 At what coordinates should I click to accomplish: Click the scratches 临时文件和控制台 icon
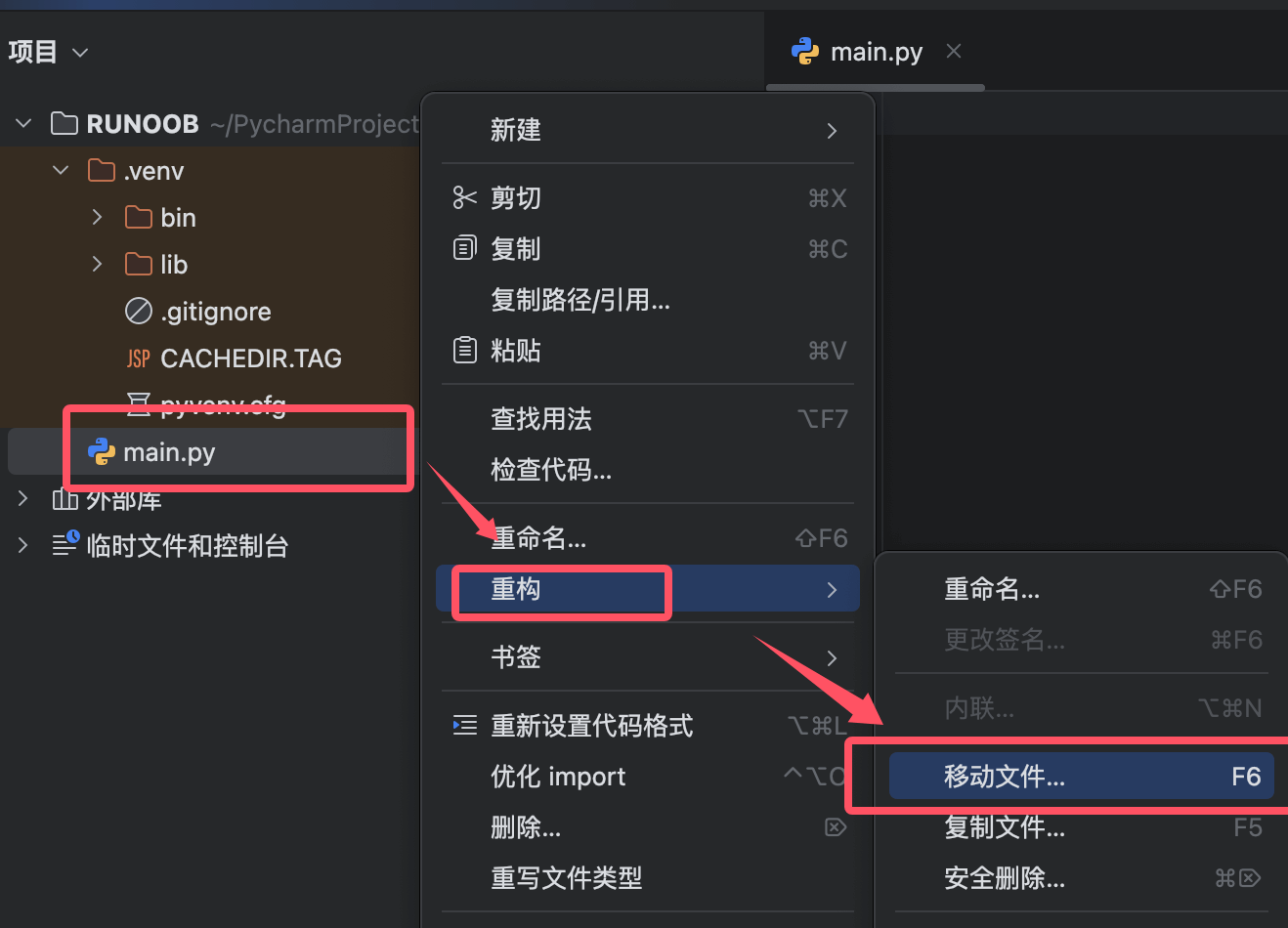(x=65, y=544)
